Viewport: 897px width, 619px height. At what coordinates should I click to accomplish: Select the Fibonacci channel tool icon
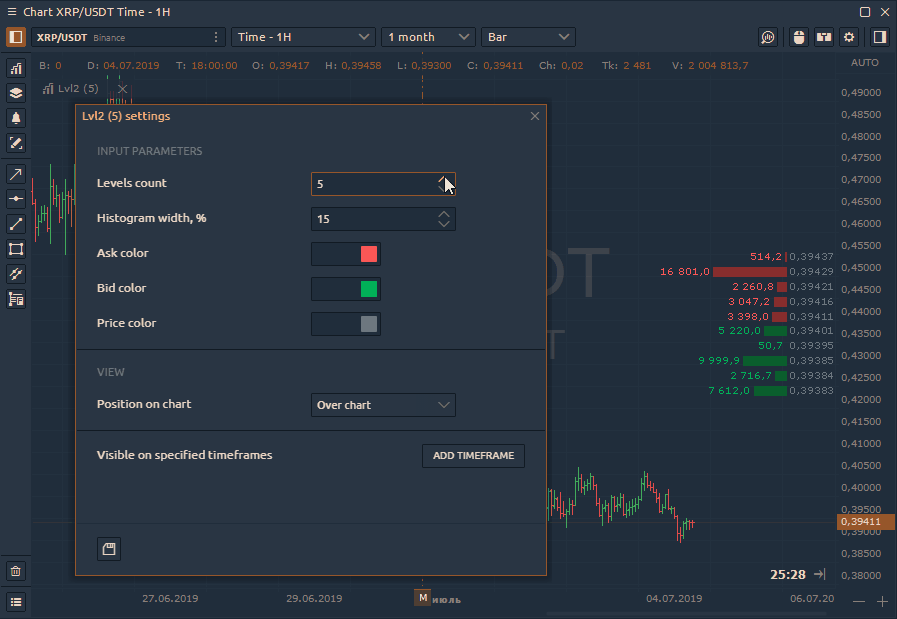click(x=16, y=274)
